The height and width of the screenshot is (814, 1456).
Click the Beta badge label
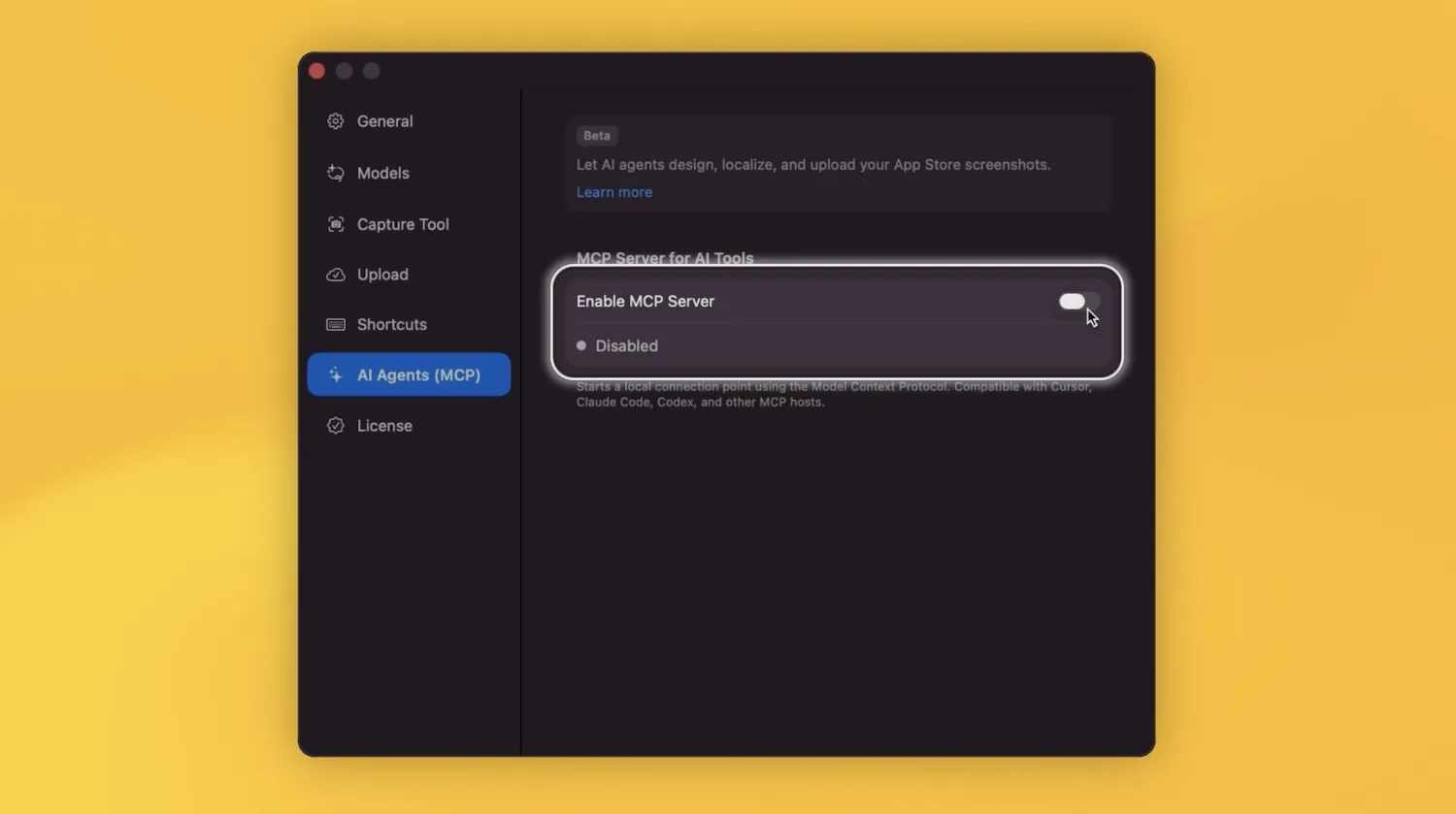pos(596,135)
